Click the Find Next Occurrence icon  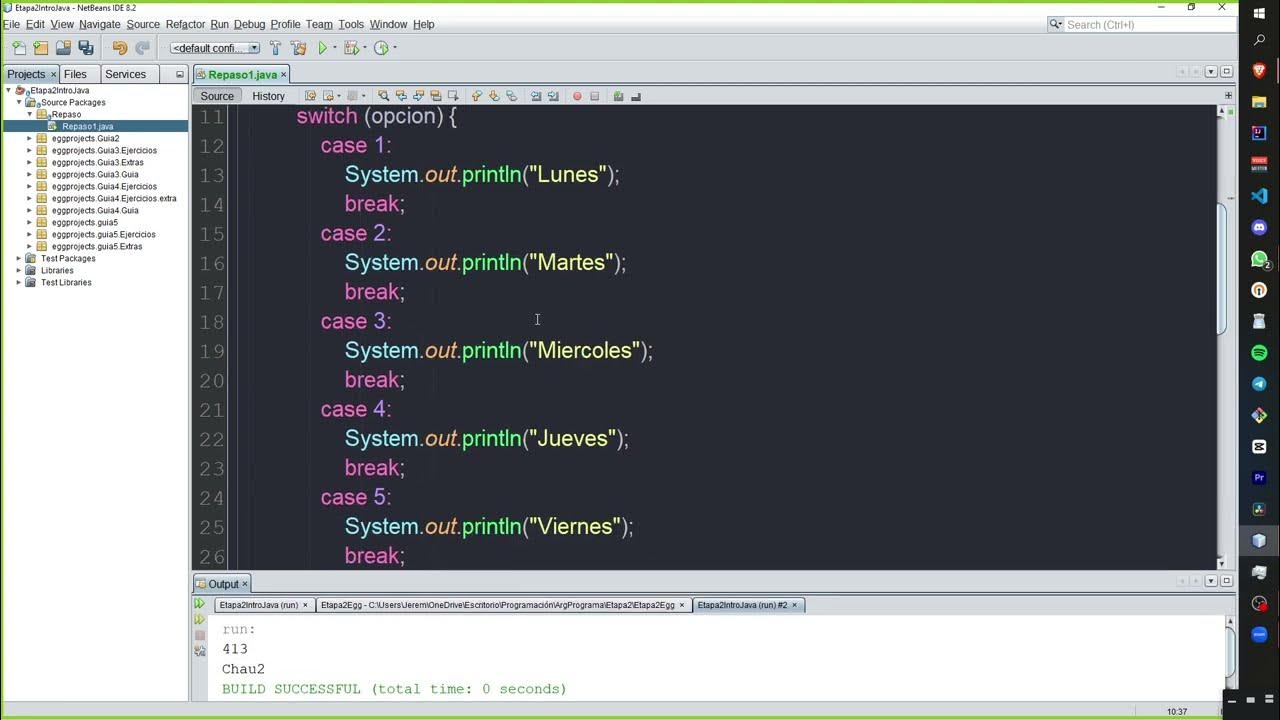point(418,96)
